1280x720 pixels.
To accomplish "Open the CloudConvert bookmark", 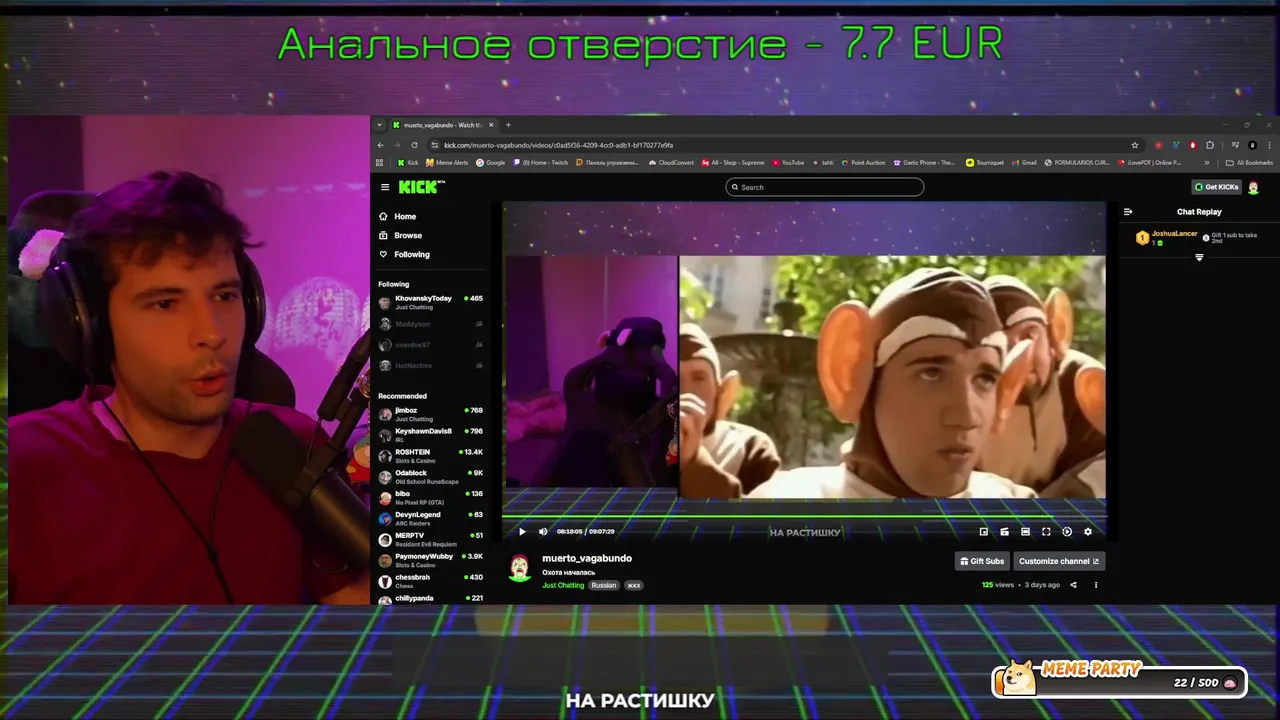I will [671, 162].
